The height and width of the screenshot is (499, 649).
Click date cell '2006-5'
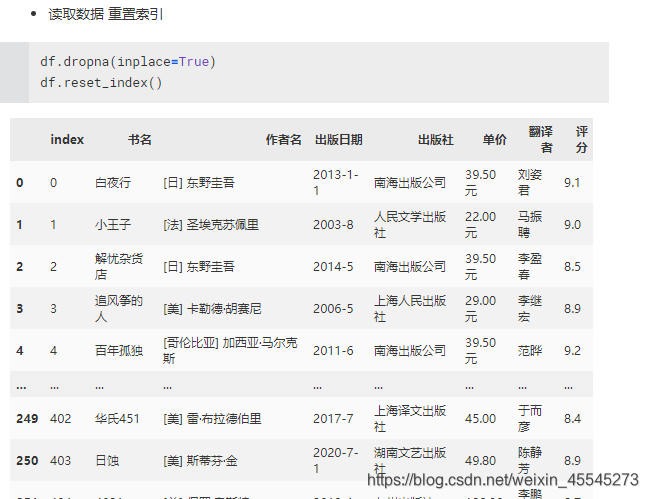[333, 309]
